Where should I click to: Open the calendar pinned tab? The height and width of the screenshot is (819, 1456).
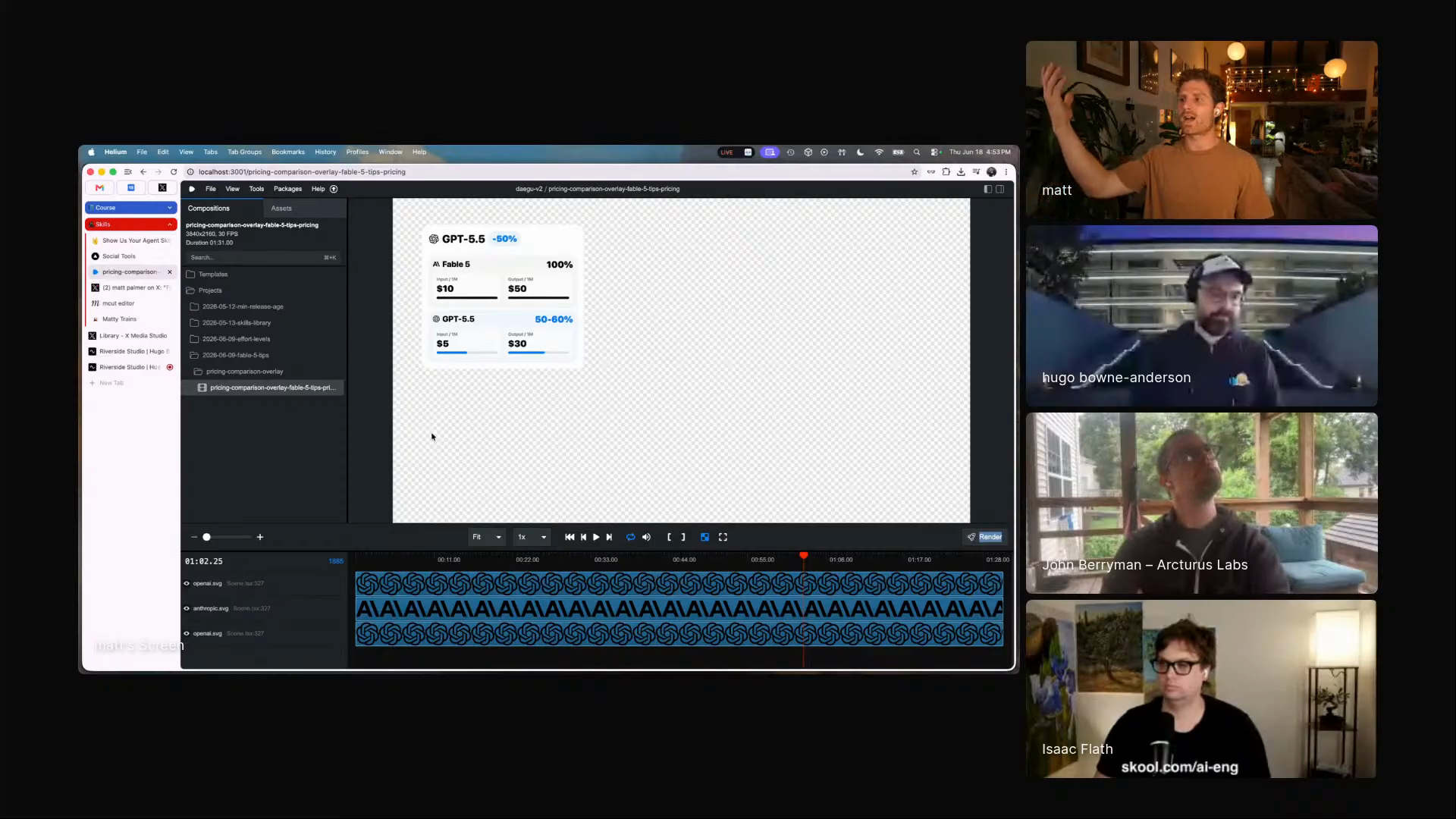130,187
